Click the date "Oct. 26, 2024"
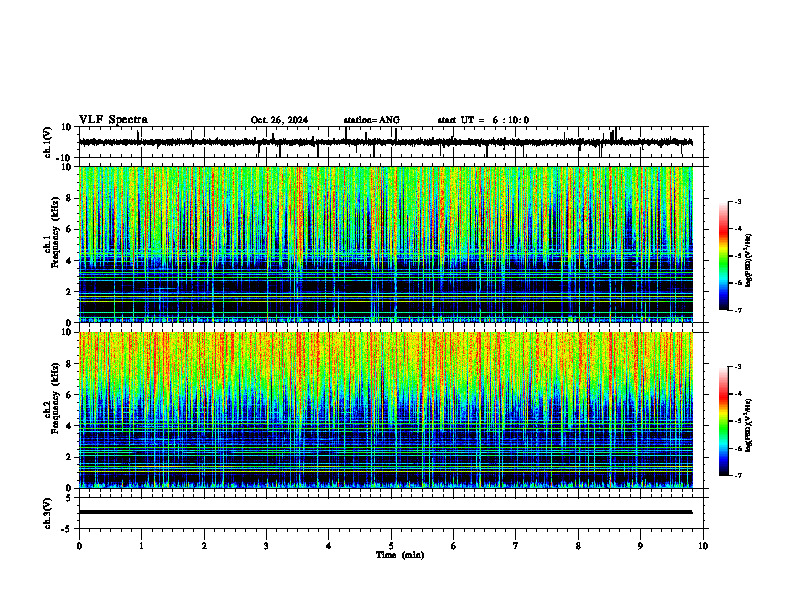This screenshot has width=792, height=612. [279, 120]
